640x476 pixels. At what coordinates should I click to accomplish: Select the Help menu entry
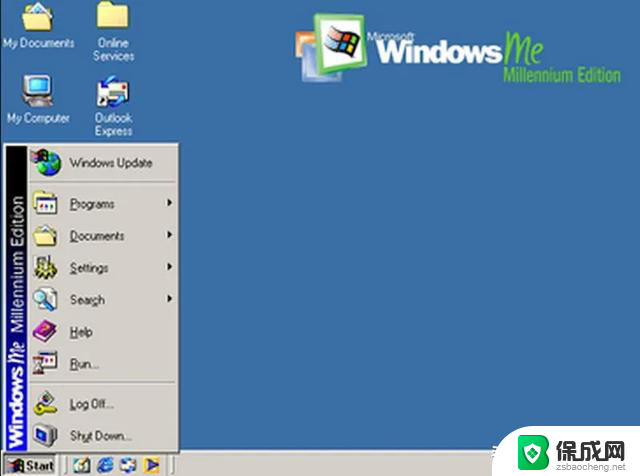point(103,331)
